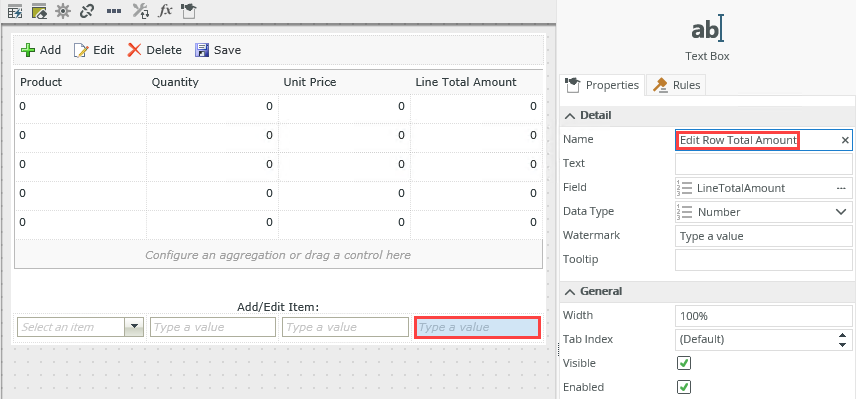856x399 pixels.
Task: Toggle the Visible checkbox
Action: coord(684,363)
